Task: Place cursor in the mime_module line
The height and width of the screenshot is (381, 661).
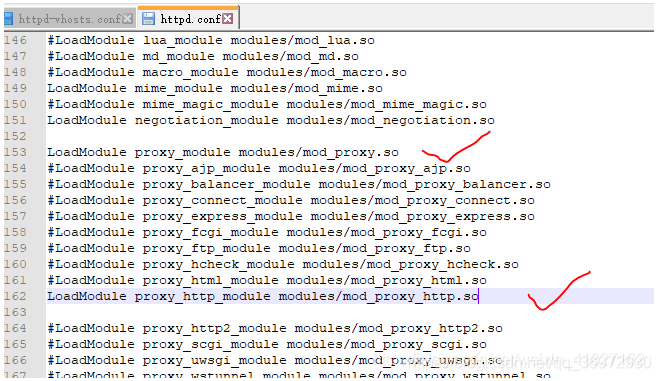Action: pos(215,89)
